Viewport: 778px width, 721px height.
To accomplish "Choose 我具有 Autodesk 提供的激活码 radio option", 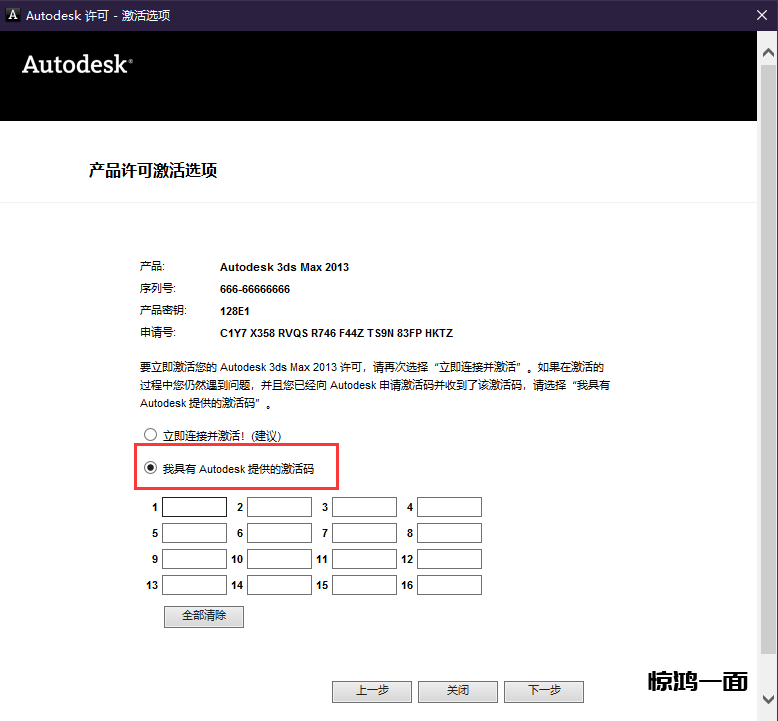I will click(151, 467).
